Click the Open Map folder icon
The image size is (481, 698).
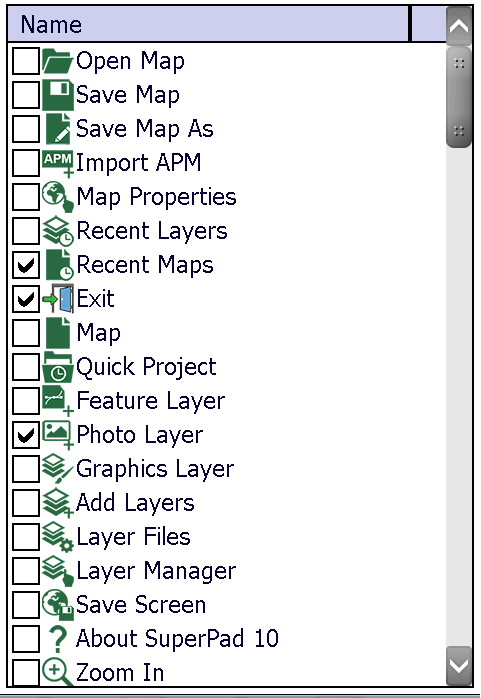[57, 61]
